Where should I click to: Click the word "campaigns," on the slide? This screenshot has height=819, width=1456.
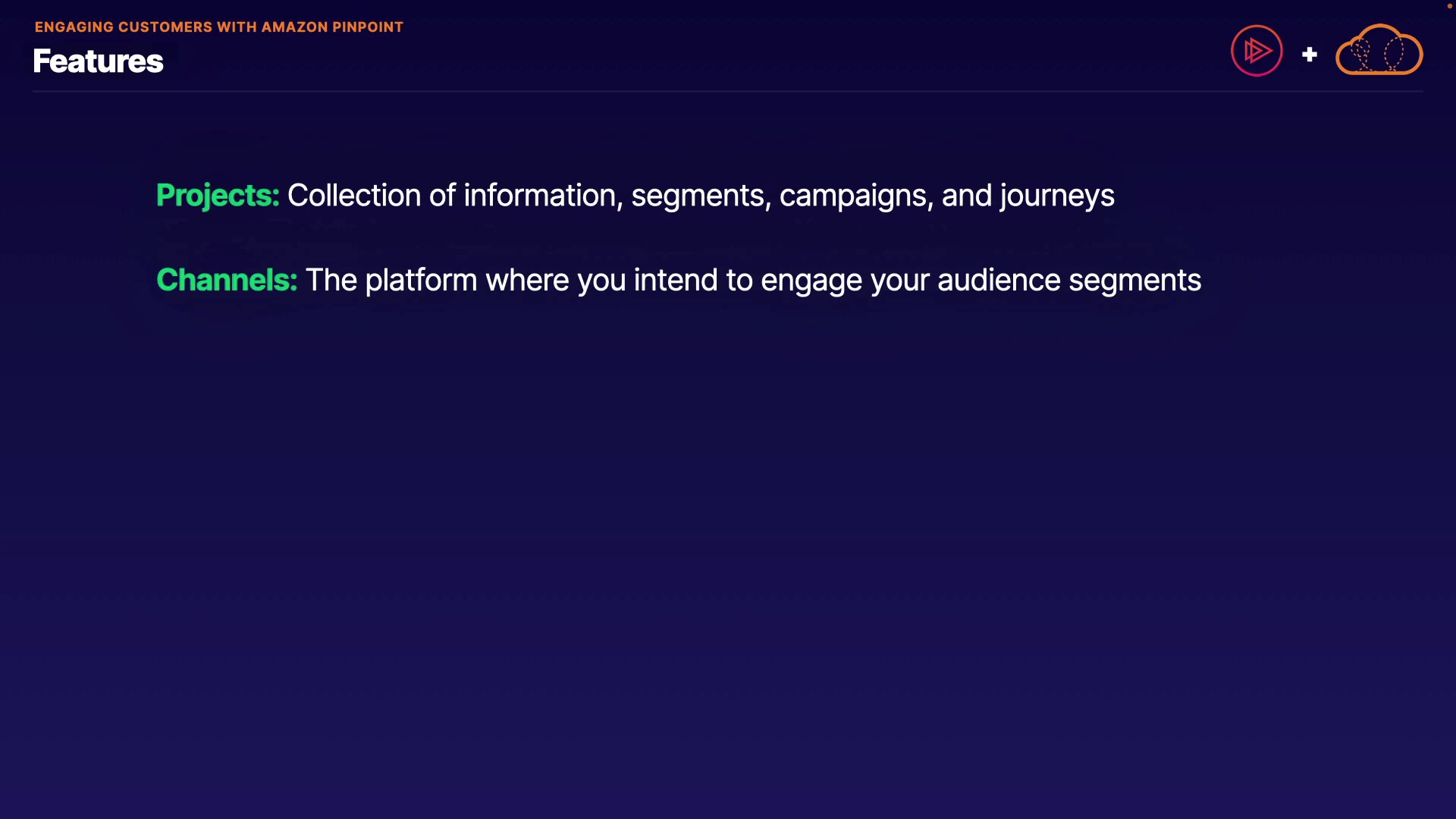856,196
